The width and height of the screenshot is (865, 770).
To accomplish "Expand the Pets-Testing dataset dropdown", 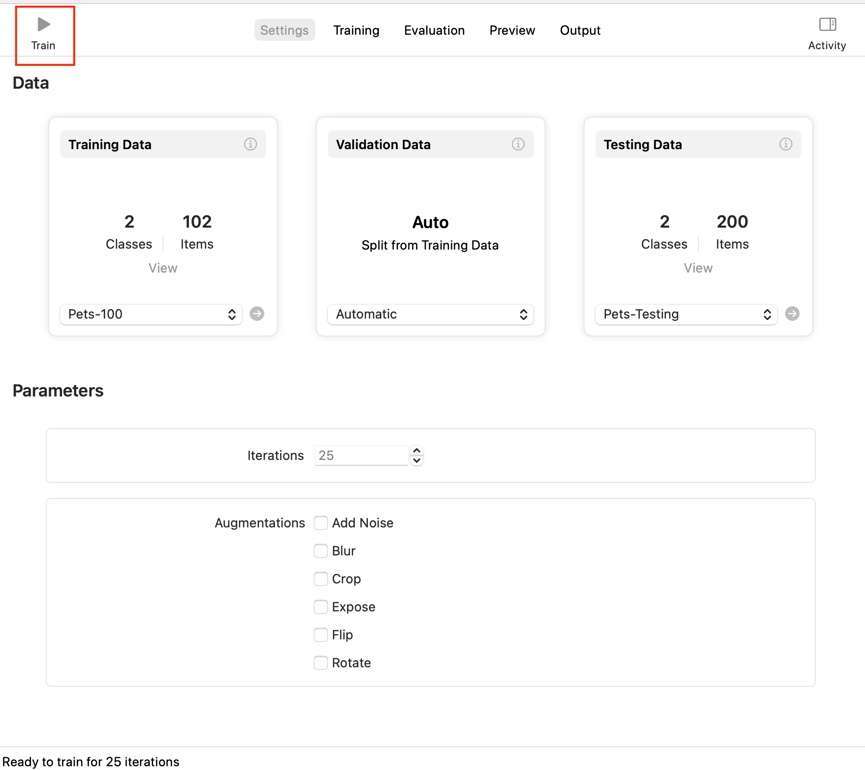I will [x=687, y=314].
